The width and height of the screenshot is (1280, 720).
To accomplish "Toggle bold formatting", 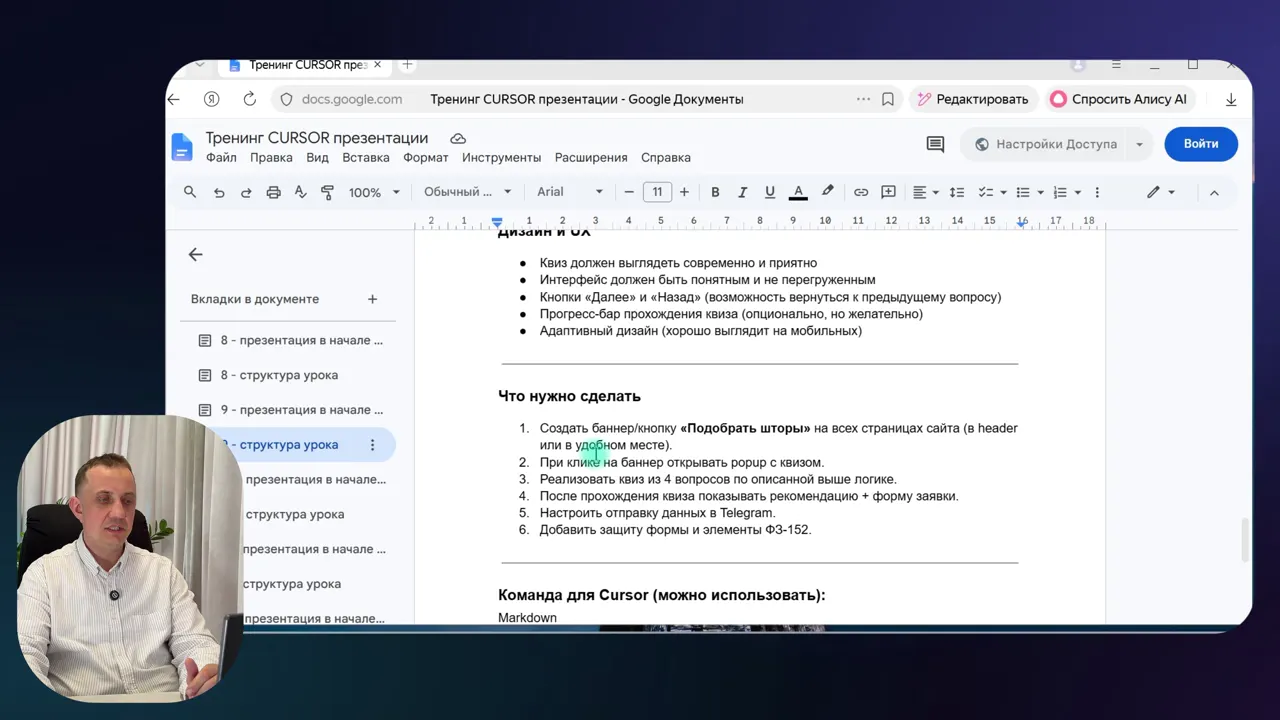I will tap(715, 192).
